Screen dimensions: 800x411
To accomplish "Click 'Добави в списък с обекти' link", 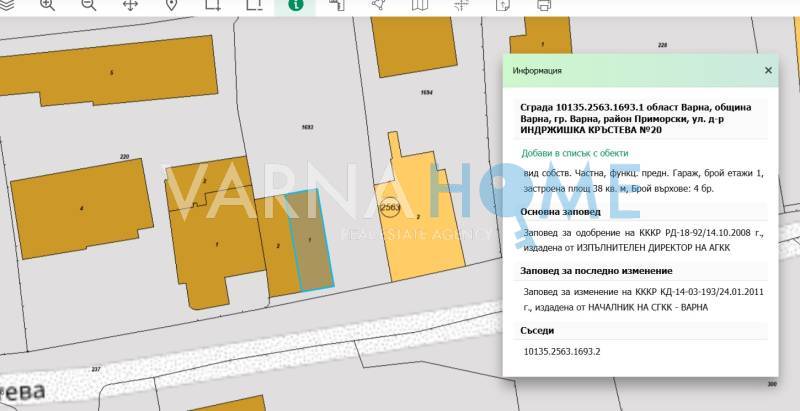I will tap(574, 153).
